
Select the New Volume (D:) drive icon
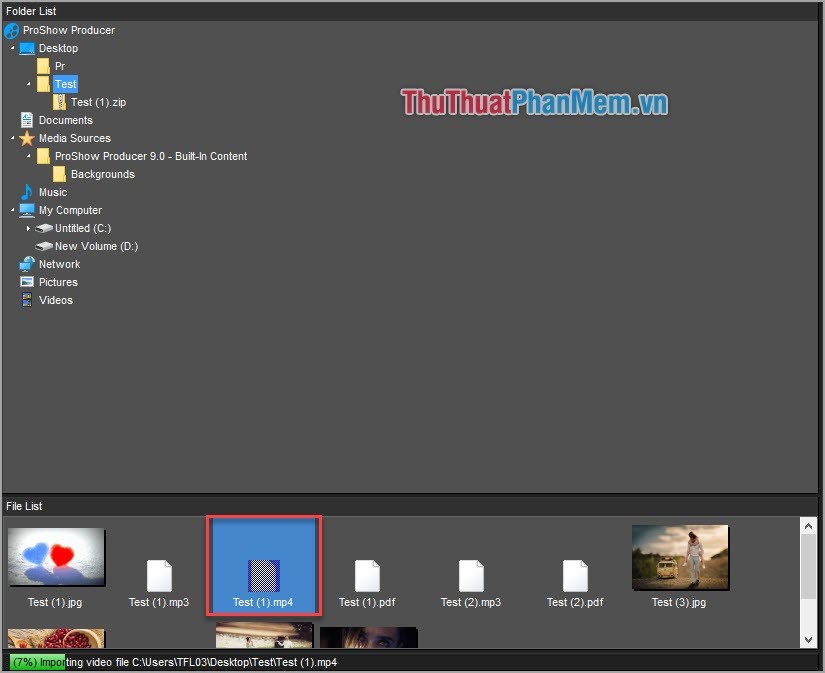46,246
